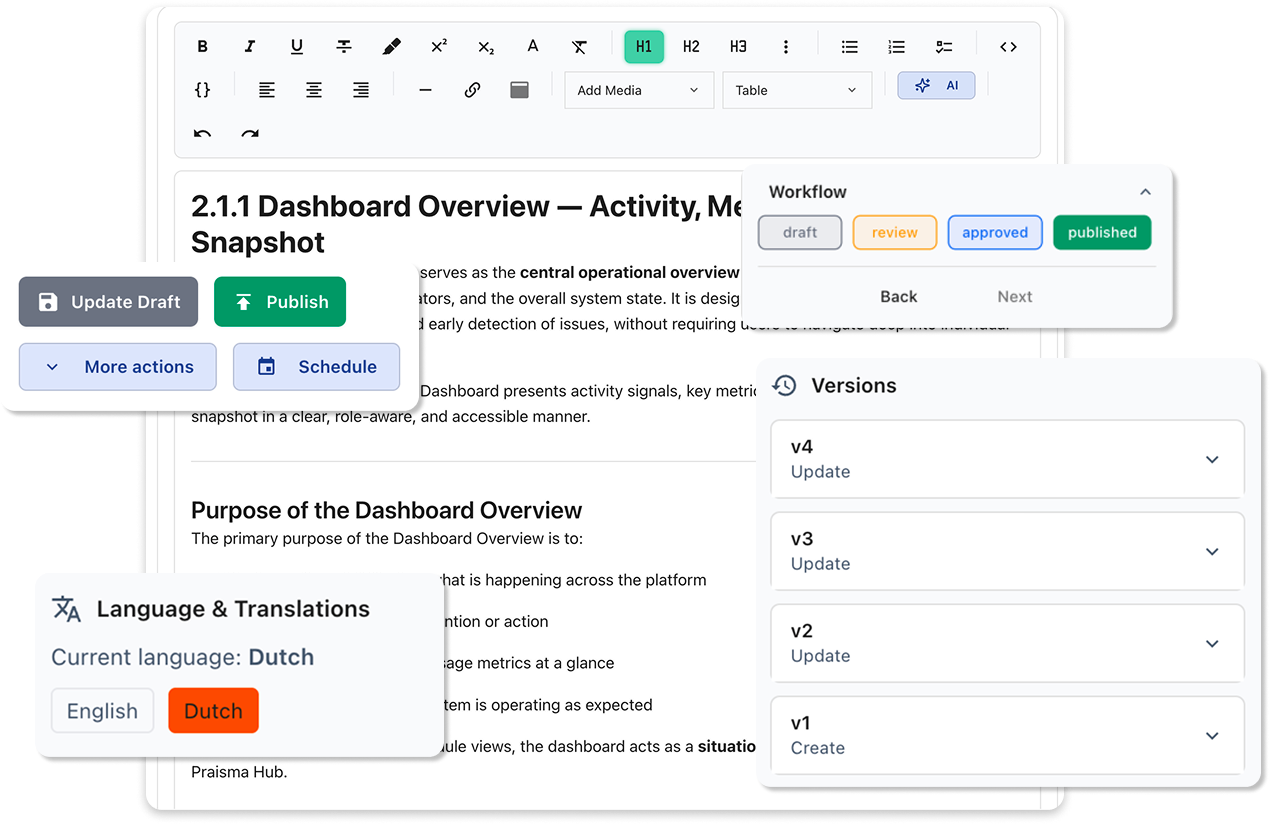Collapse the Workflow panel

coord(1146,192)
